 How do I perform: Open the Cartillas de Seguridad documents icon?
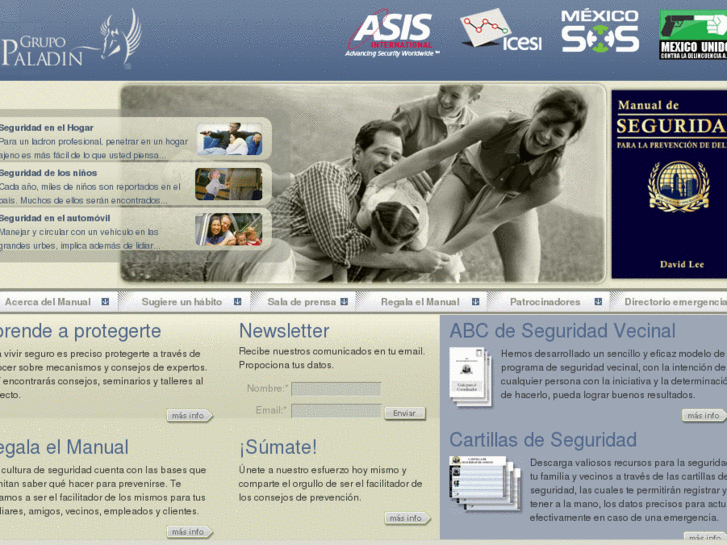(x=485, y=483)
